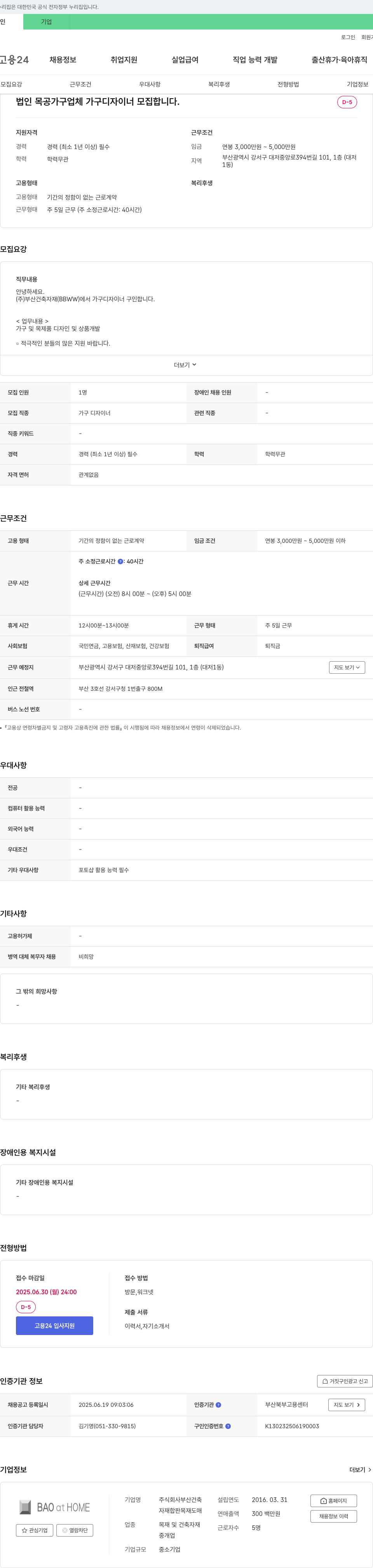This screenshot has width=373, height=1568.
Task: Jump to the 전형방법 section tab
Action: tap(288, 85)
